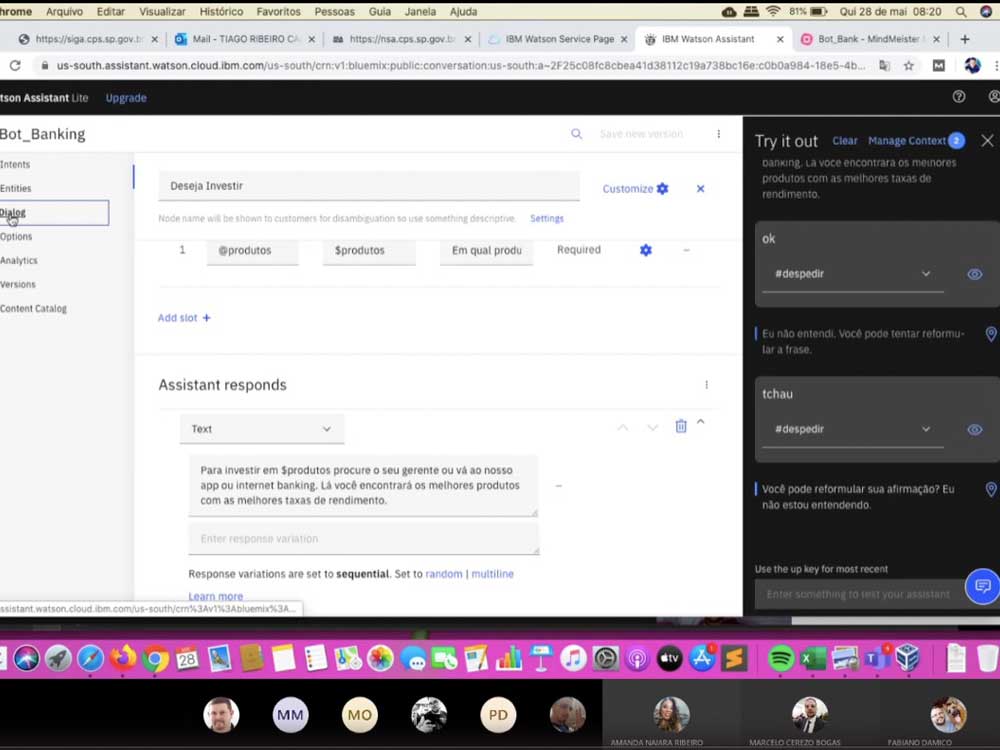
Task: Open slot settings gear for @produtos
Action: pyautogui.click(x=646, y=250)
